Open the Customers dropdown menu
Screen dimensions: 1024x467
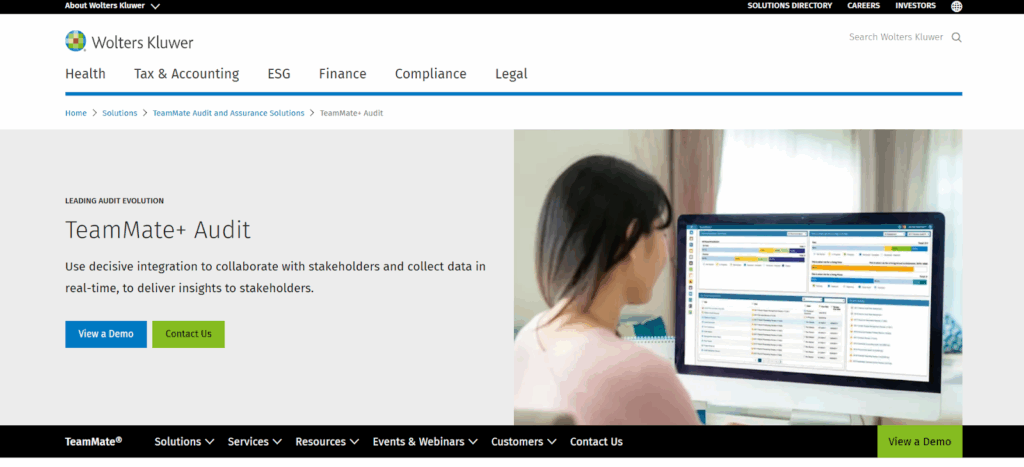tap(523, 441)
